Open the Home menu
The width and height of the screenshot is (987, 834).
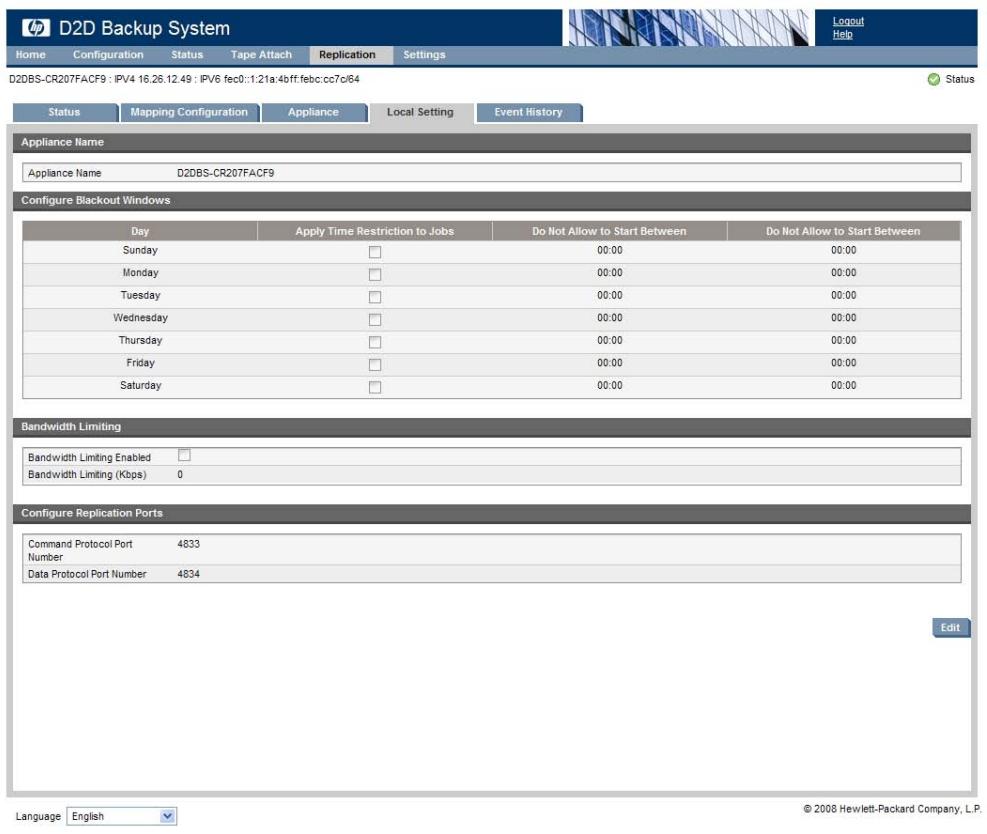click(x=30, y=55)
